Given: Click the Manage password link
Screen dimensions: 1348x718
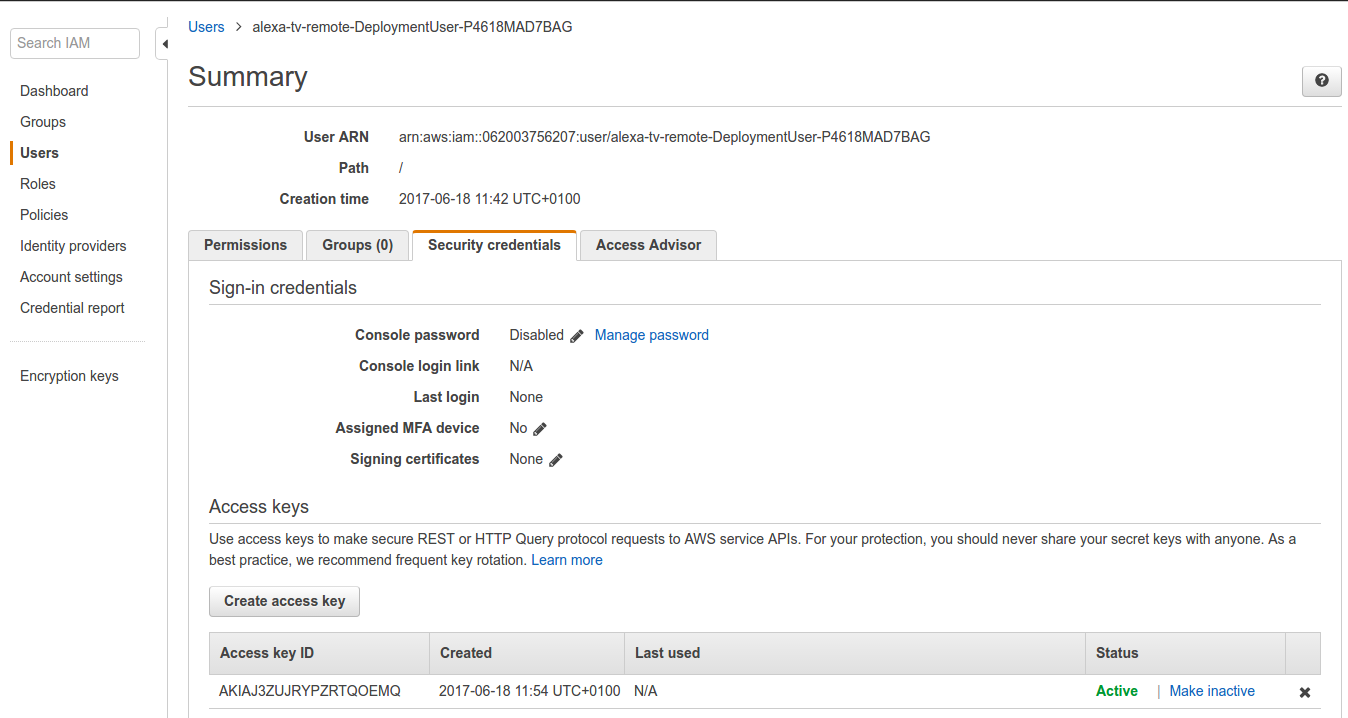Looking at the screenshot, I should (652, 335).
